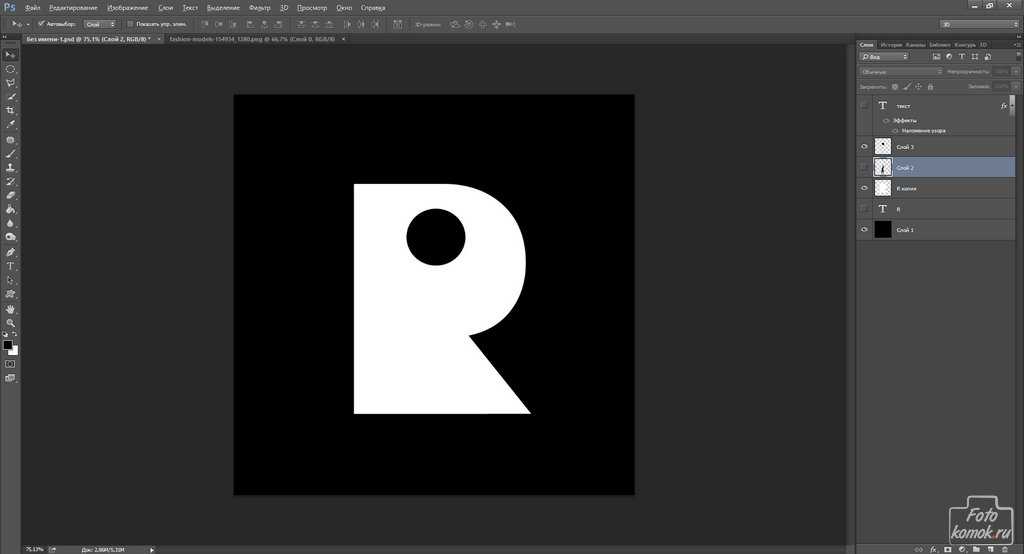Viewport: 1024px width, 554px height.
Task: Open the Изображение menu
Action: (x=127, y=8)
